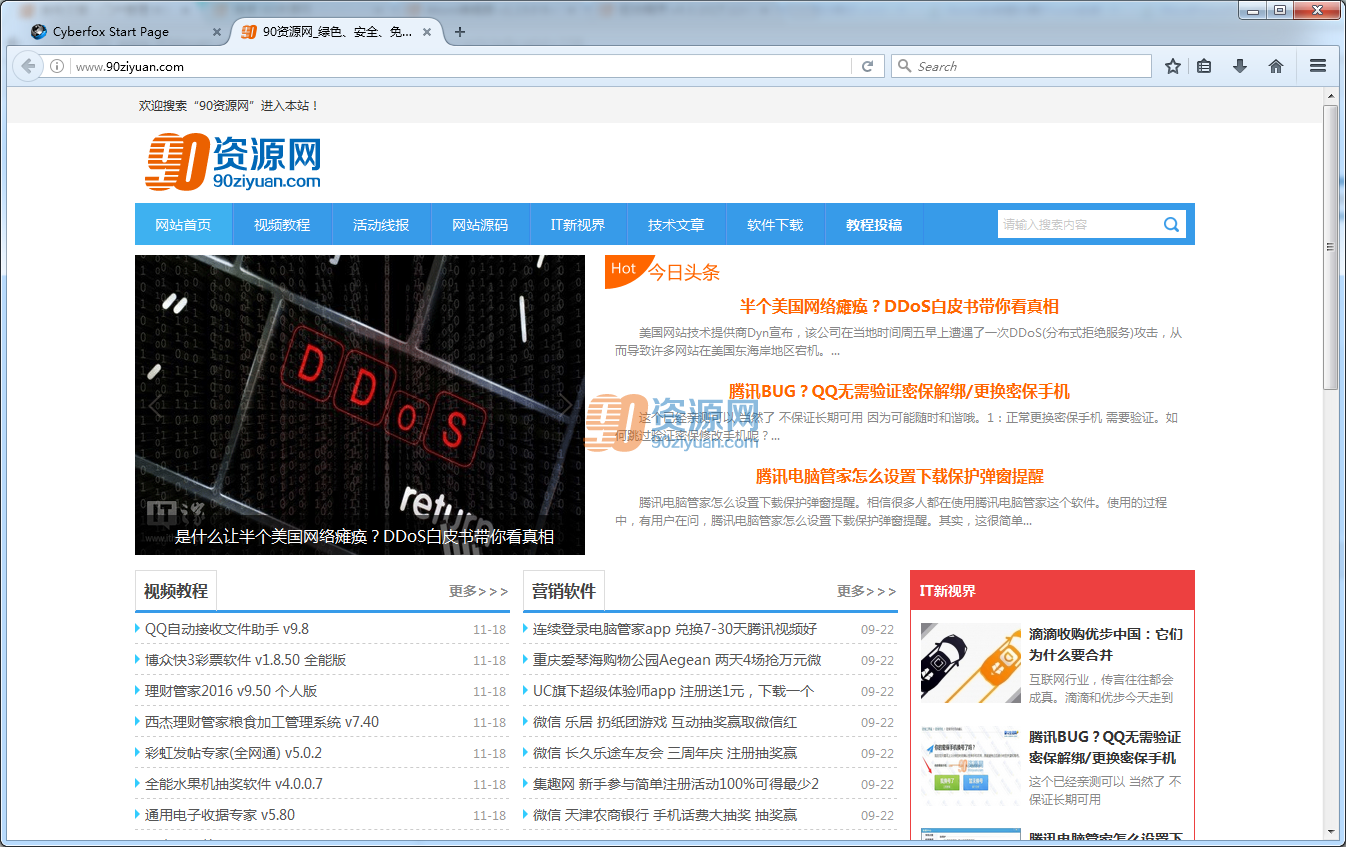Close the 90资源网 tab
Screen dimensions: 1346x847
pyautogui.click(x=427, y=32)
